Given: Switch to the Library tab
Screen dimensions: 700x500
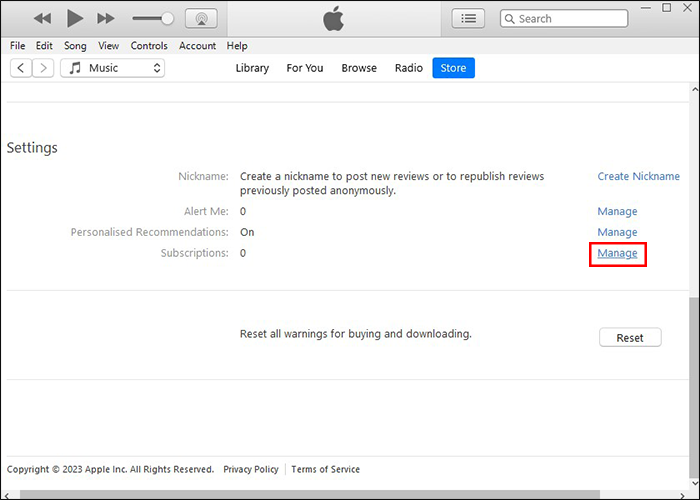Looking at the screenshot, I should pos(252,68).
